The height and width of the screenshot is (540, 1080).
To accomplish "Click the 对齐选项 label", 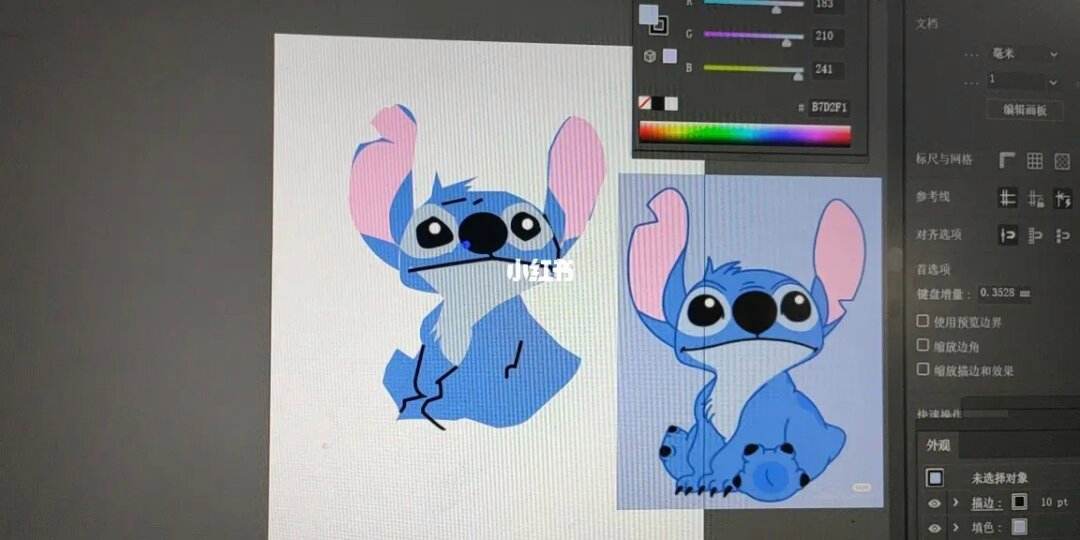I will pyautogui.click(x=938, y=233).
